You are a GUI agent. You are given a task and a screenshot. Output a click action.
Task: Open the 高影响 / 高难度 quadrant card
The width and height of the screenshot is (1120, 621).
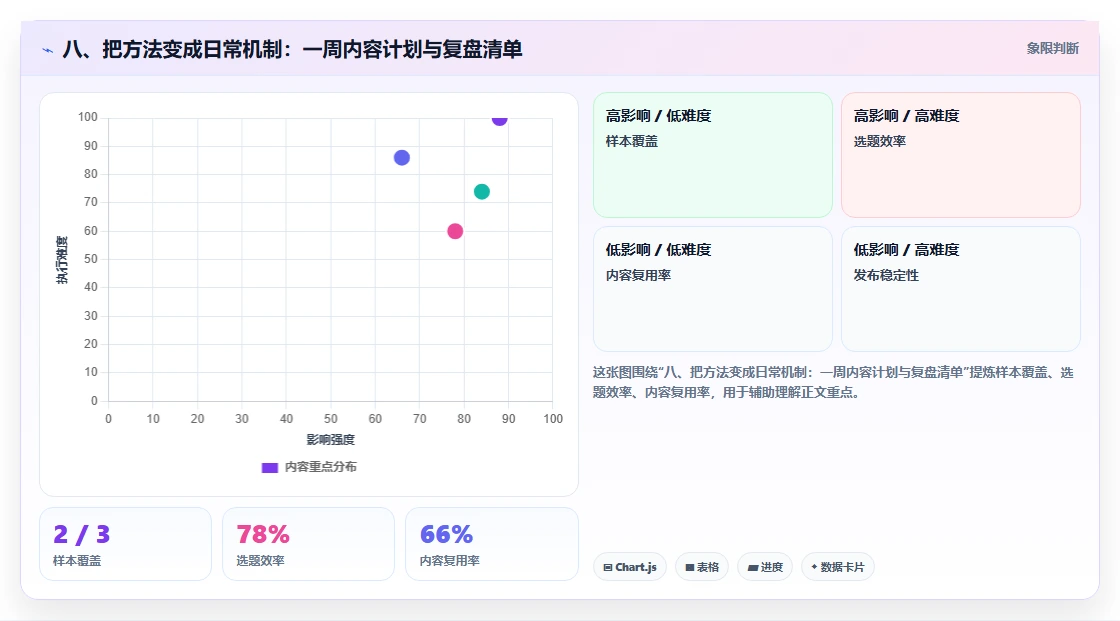click(x=961, y=154)
